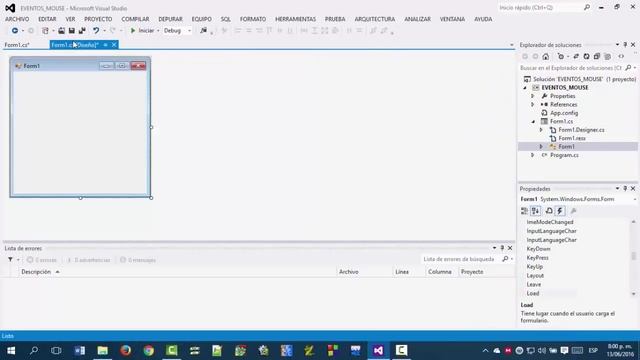Open the HERRAMIENTAS menu
The height and width of the screenshot is (360, 640).
pyautogui.click(x=296, y=19)
